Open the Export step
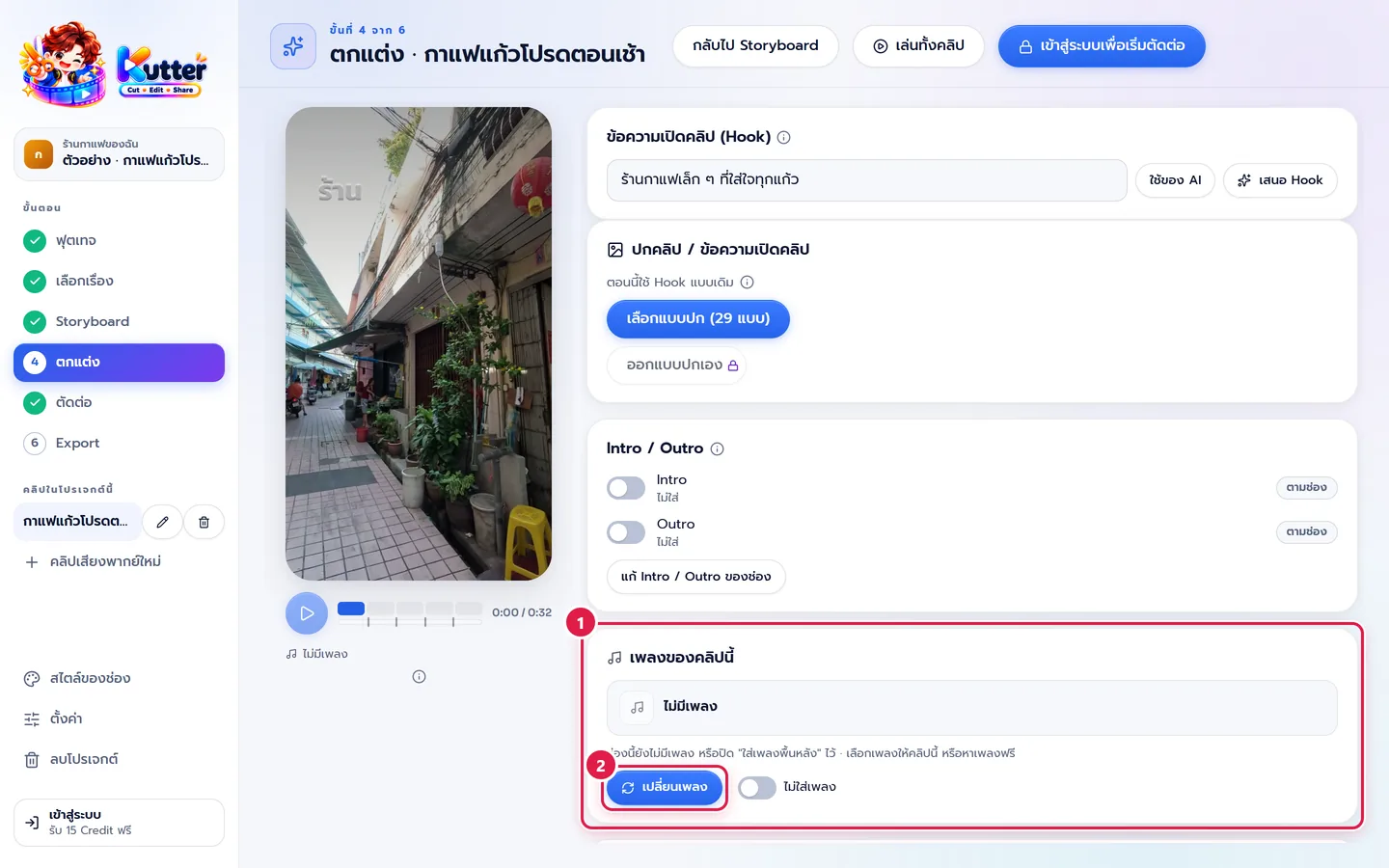1389x868 pixels. pos(119,444)
